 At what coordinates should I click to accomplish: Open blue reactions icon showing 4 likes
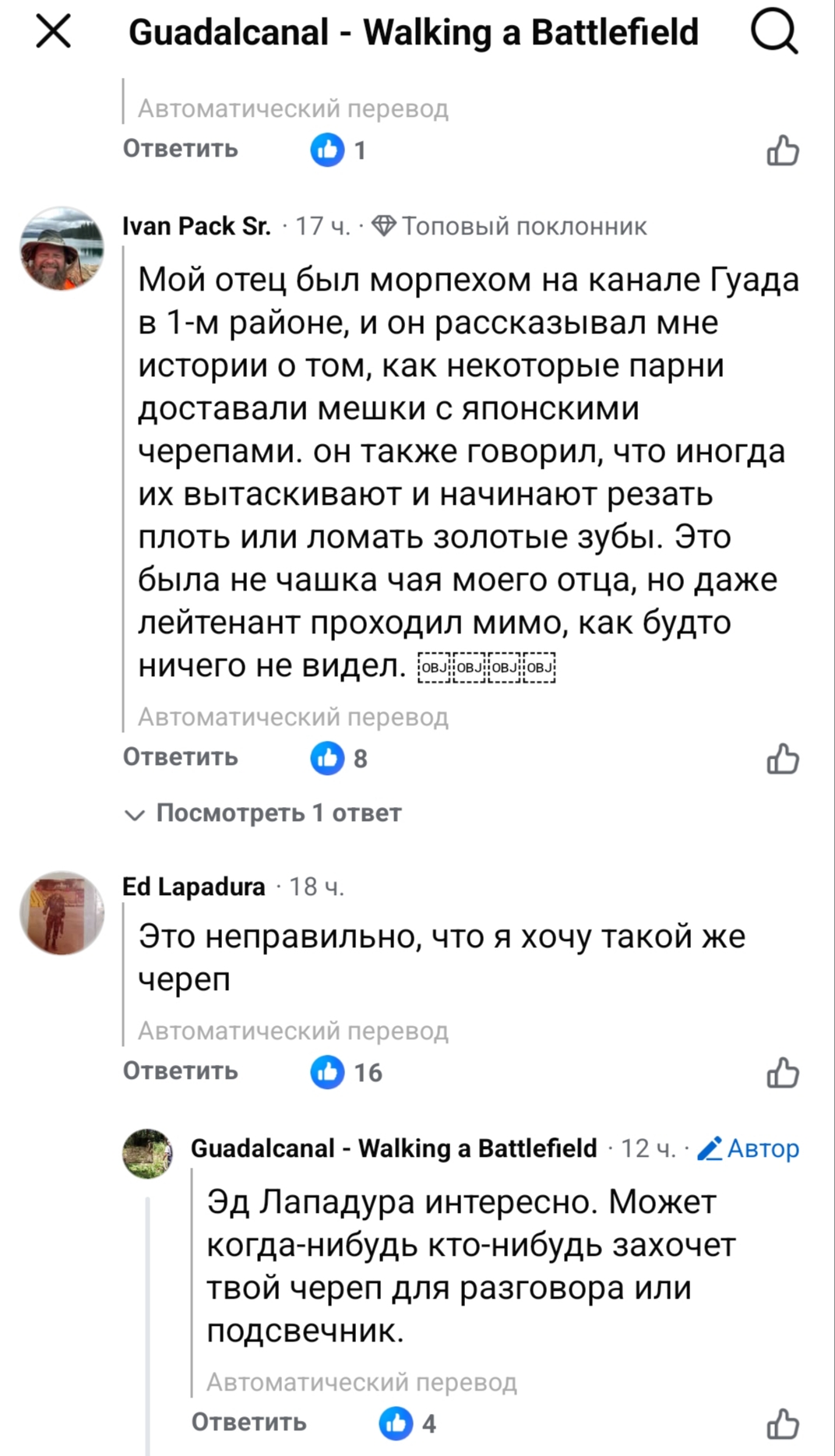396,1424
